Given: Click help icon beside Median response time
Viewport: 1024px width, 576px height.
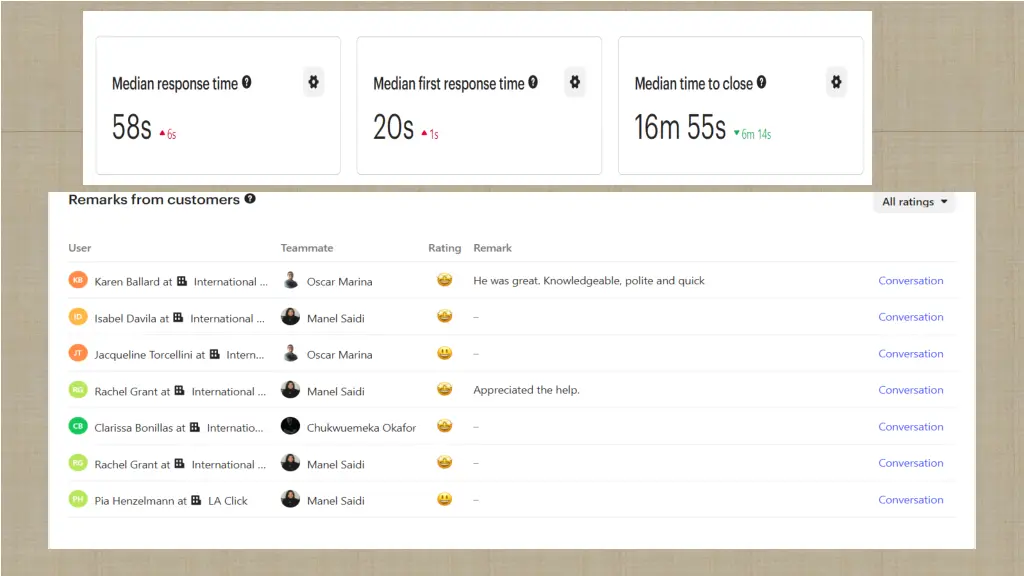Looking at the screenshot, I should (x=247, y=83).
